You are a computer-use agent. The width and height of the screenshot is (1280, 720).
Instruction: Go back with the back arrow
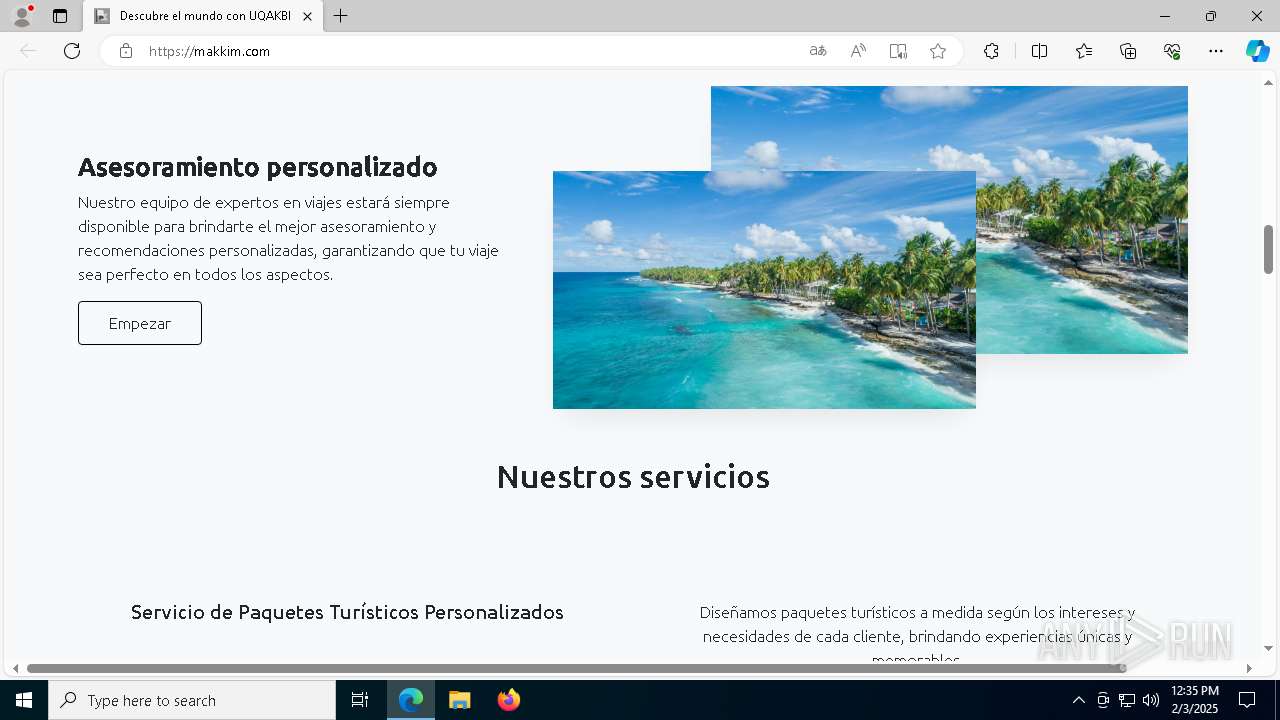coord(28,51)
